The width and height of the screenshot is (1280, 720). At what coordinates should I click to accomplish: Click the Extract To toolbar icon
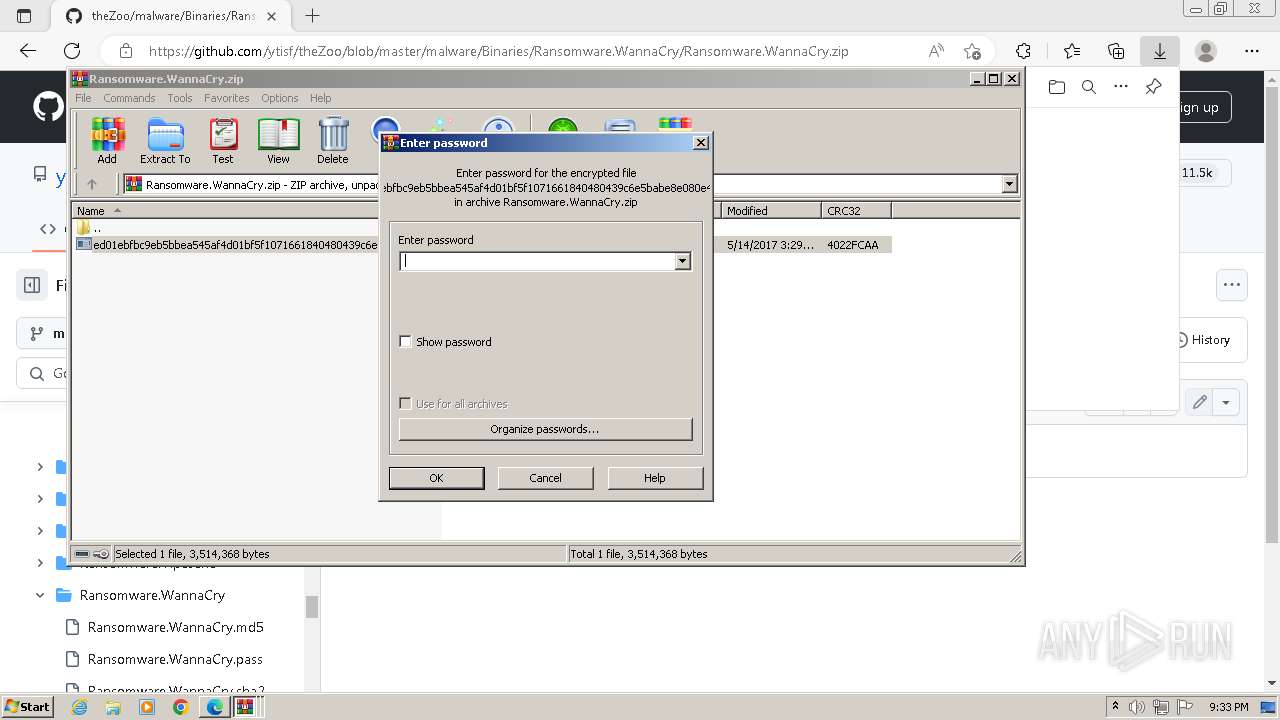165,140
